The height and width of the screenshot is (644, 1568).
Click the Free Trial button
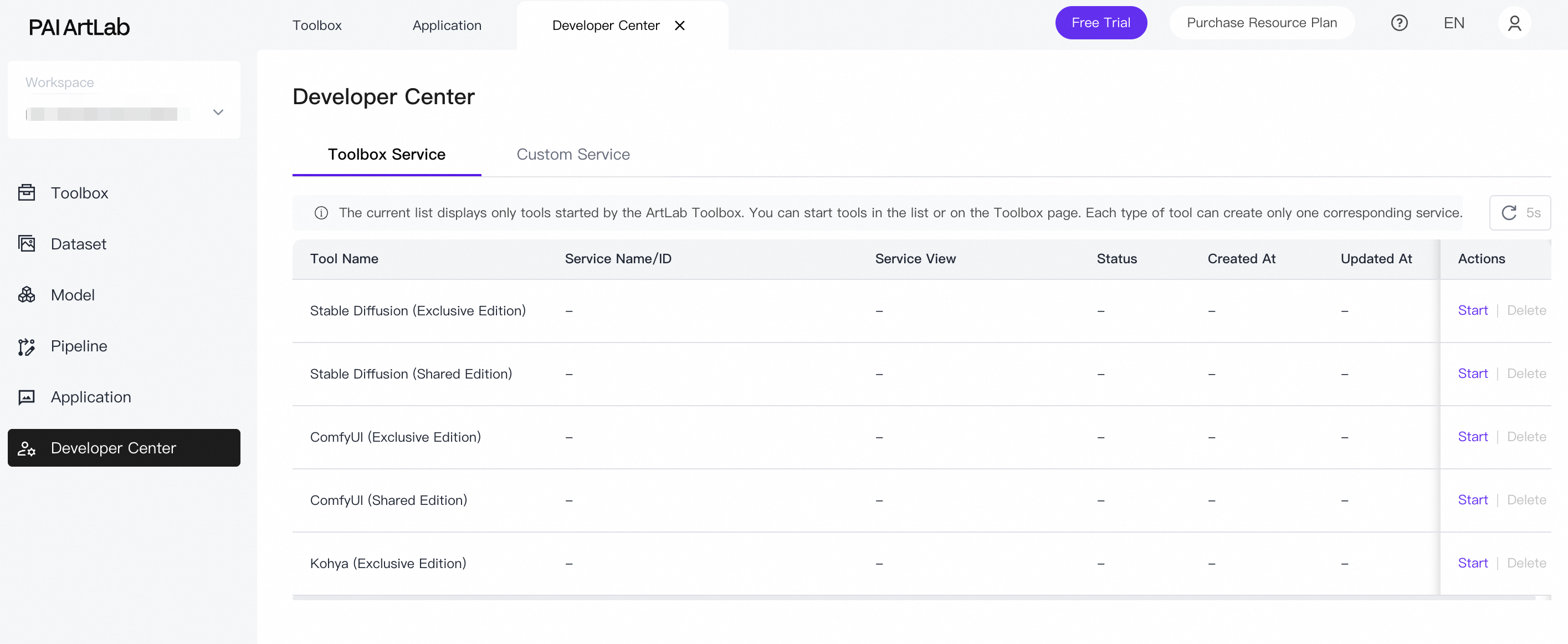pos(1100,23)
